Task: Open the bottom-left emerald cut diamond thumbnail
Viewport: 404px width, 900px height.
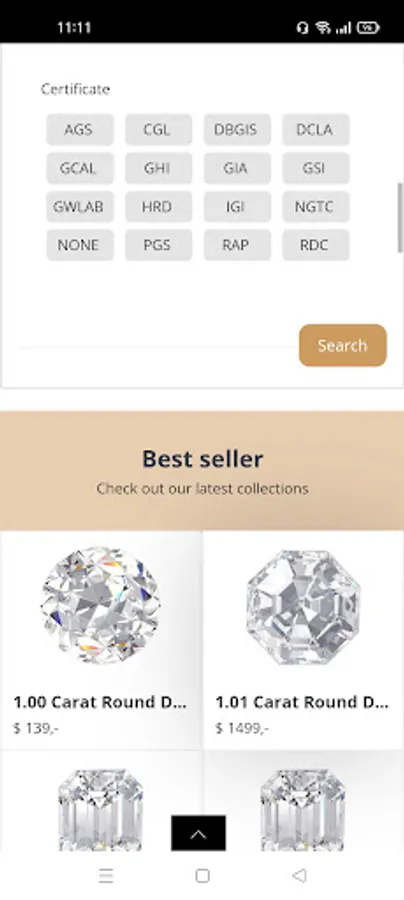Action: (100, 809)
